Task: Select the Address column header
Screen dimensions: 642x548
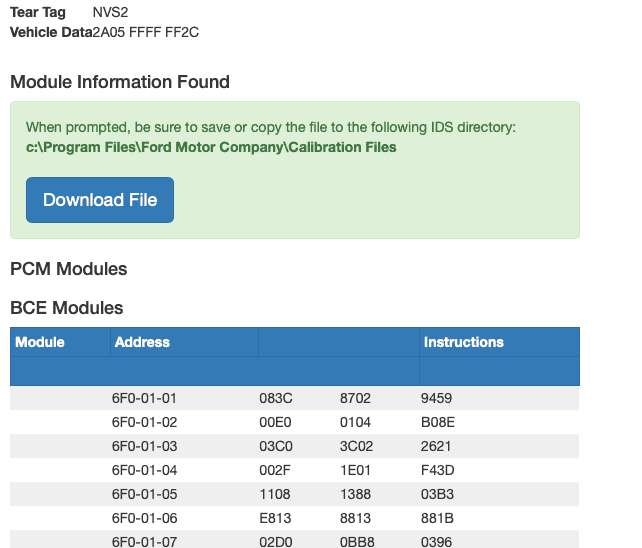Action: tap(142, 342)
